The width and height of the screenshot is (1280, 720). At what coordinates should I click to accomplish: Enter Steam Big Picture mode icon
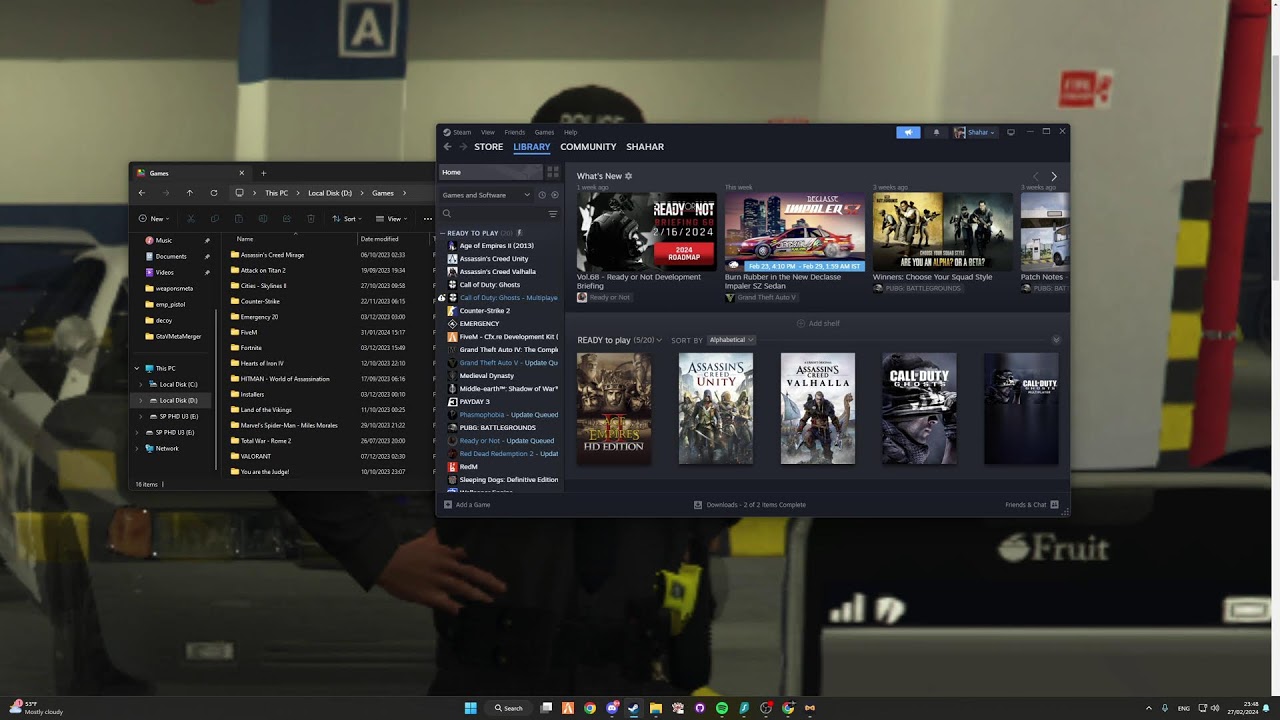(1011, 132)
